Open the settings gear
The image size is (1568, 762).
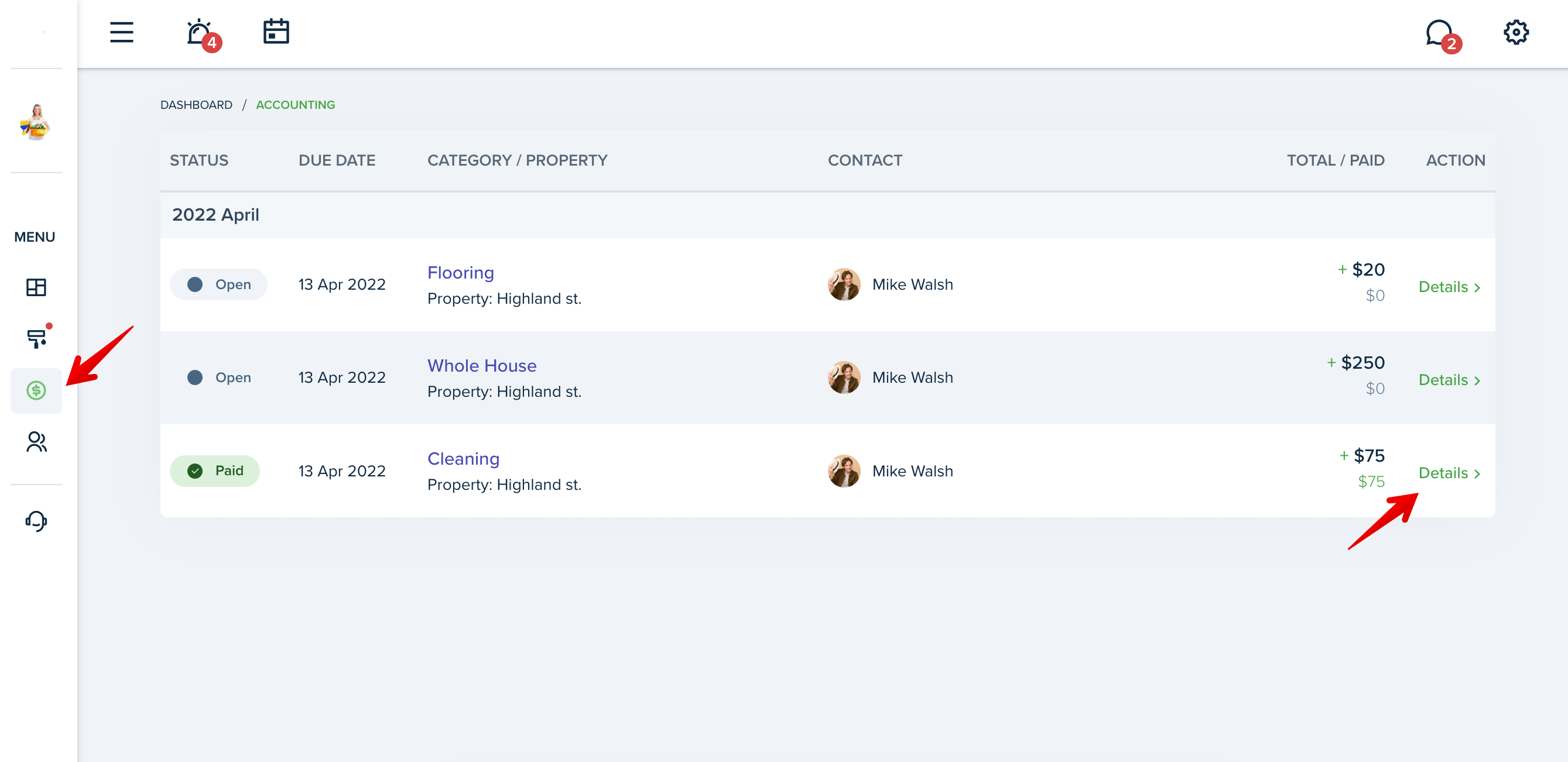(x=1516, y=32)
